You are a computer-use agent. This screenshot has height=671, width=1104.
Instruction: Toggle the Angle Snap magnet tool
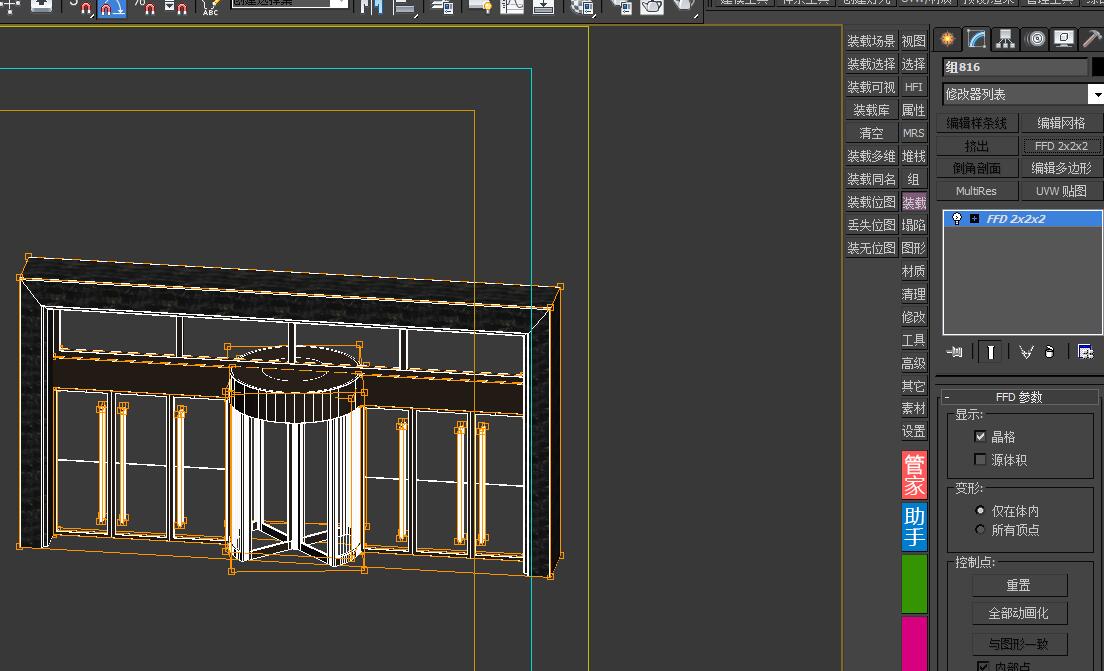tap(112, 7)
